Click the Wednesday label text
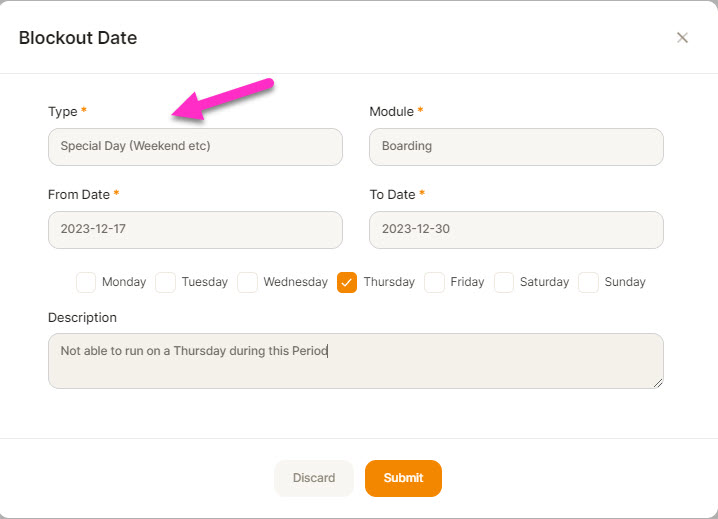The width and height of the screenshot is (718, 519). click(296, 282)
